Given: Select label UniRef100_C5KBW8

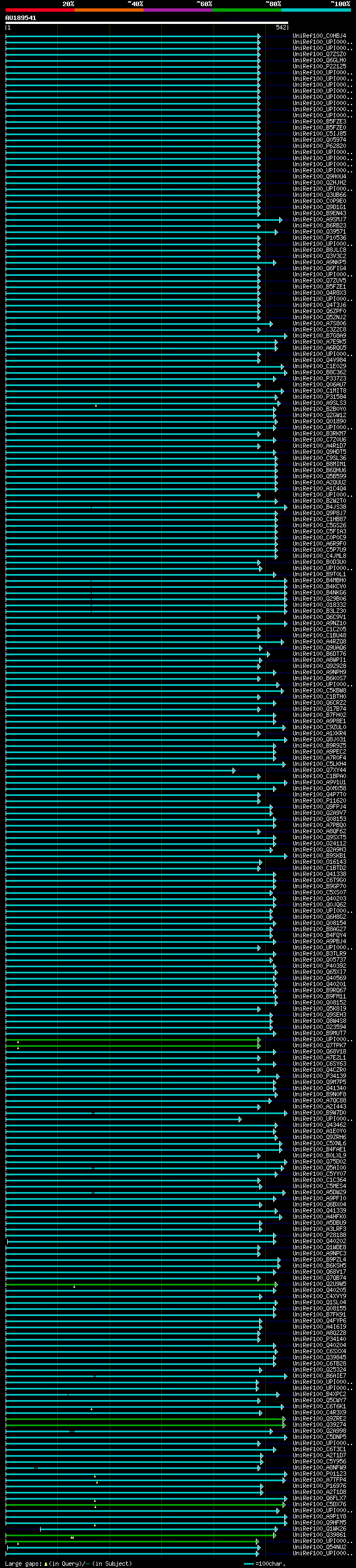Looking at the screenshot, I should (x=319, y=690).
